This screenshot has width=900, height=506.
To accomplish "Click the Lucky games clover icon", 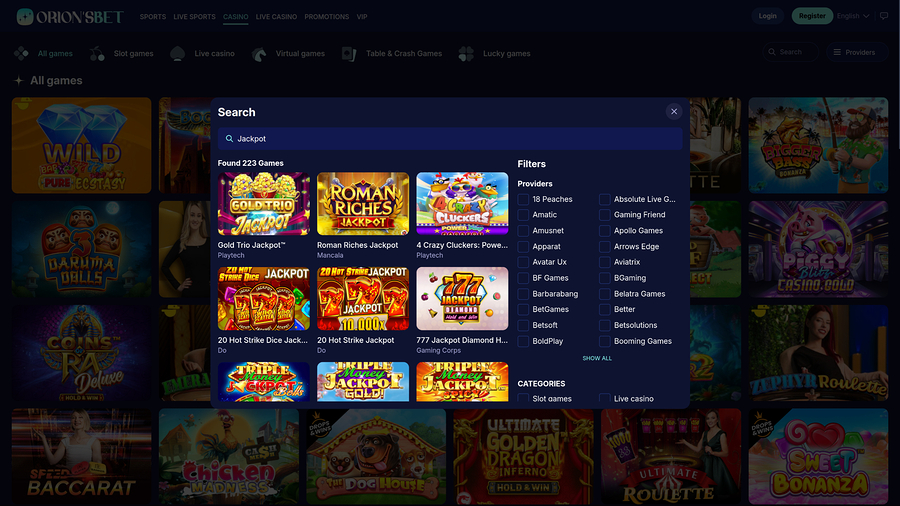I will [x=466, y=53].
